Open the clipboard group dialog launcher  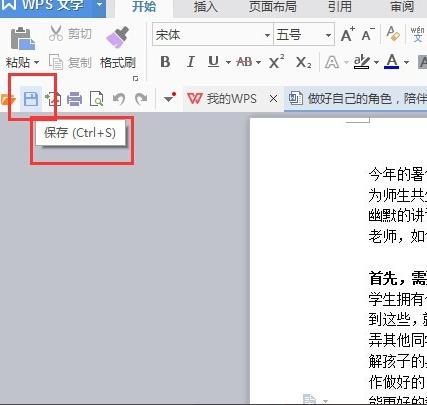point(135,79)
